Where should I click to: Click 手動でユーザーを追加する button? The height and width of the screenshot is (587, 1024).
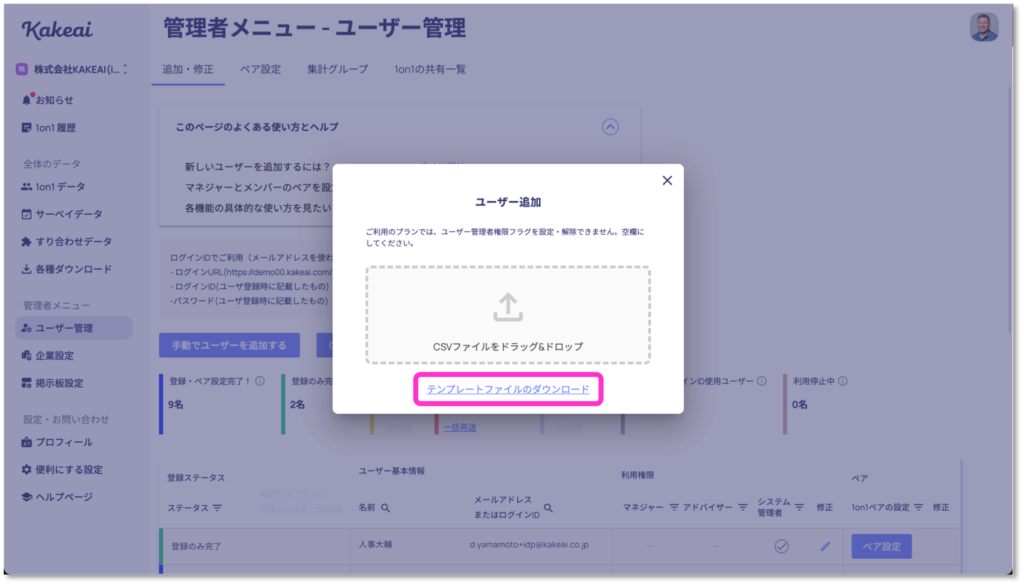pyautogui.click(x=229, y=345)
